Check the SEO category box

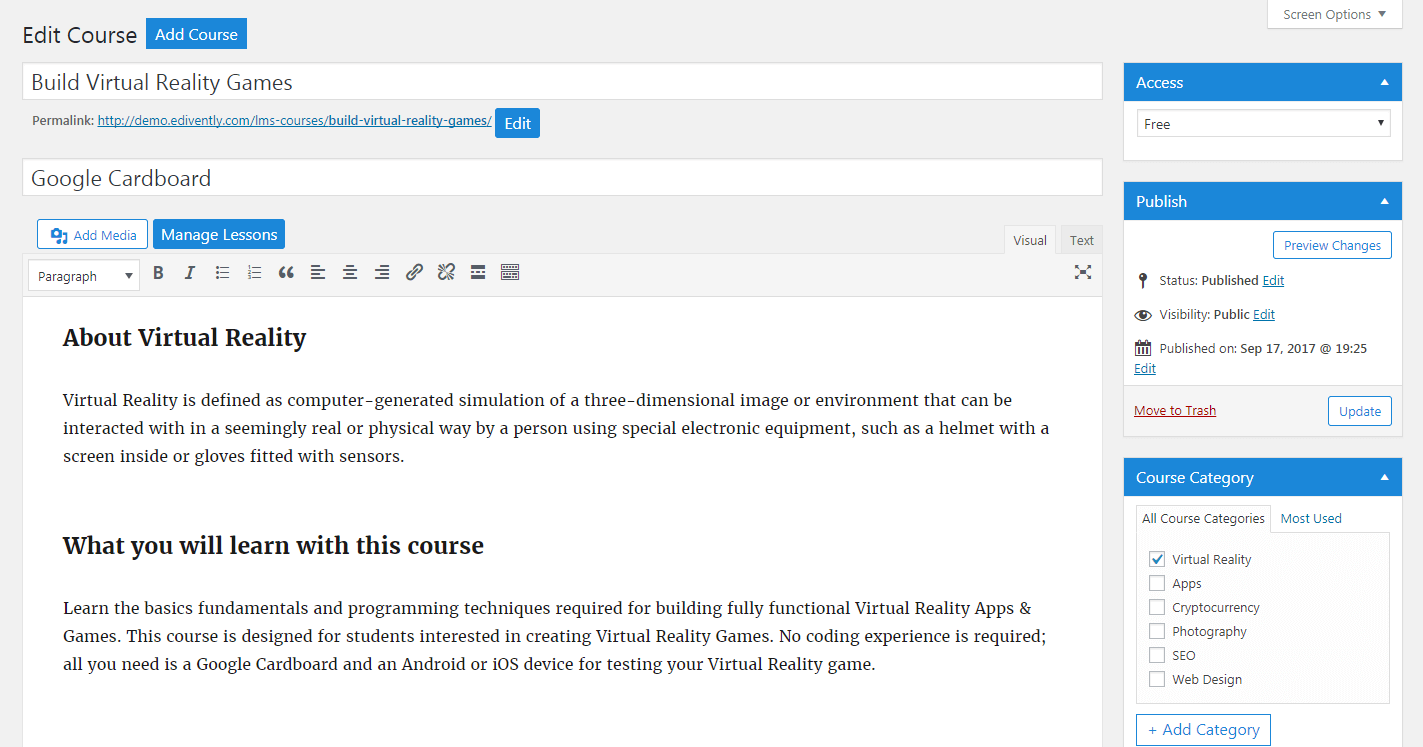(x=1157, y=655)
